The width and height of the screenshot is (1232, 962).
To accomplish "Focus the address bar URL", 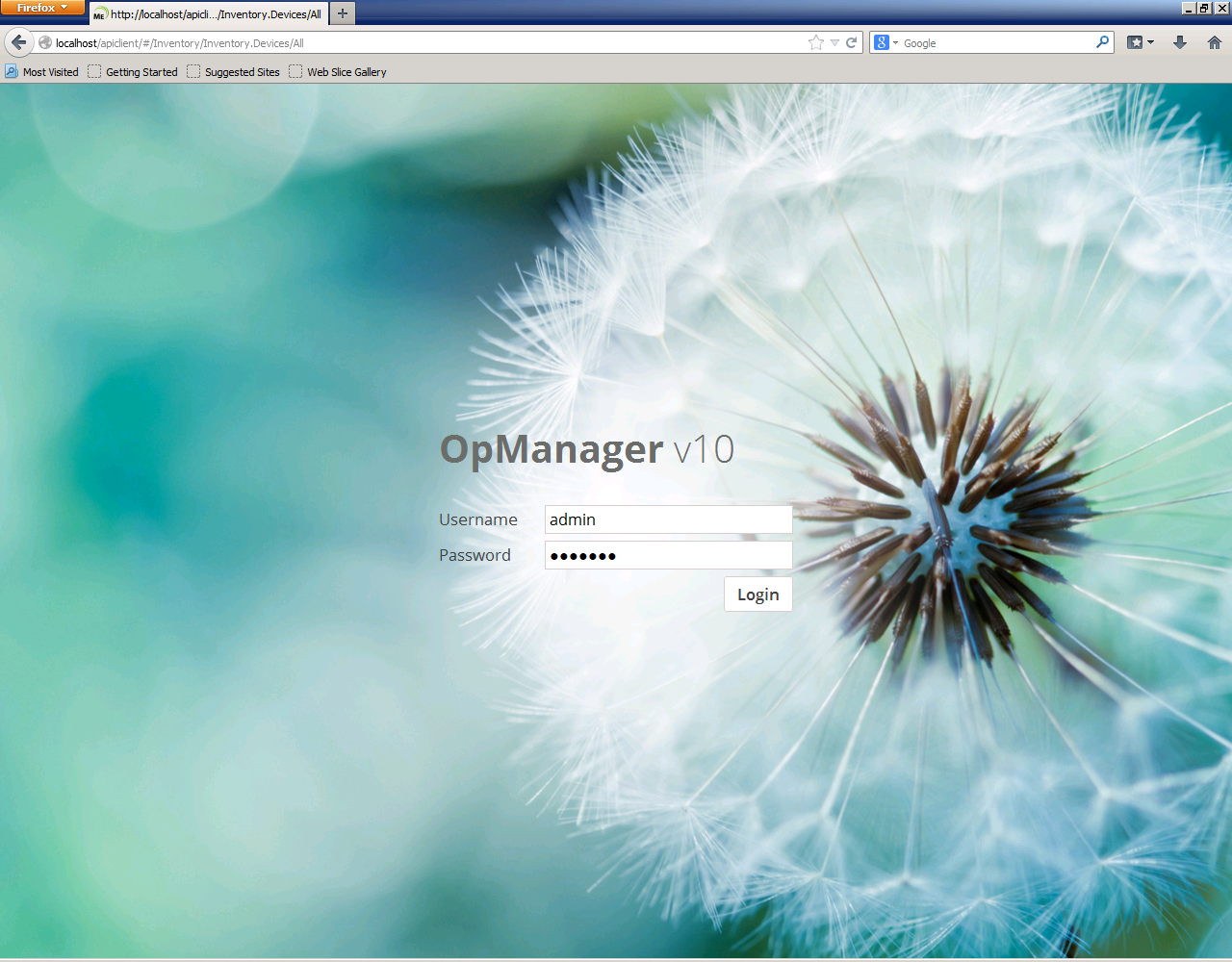I will pos(421,42).
